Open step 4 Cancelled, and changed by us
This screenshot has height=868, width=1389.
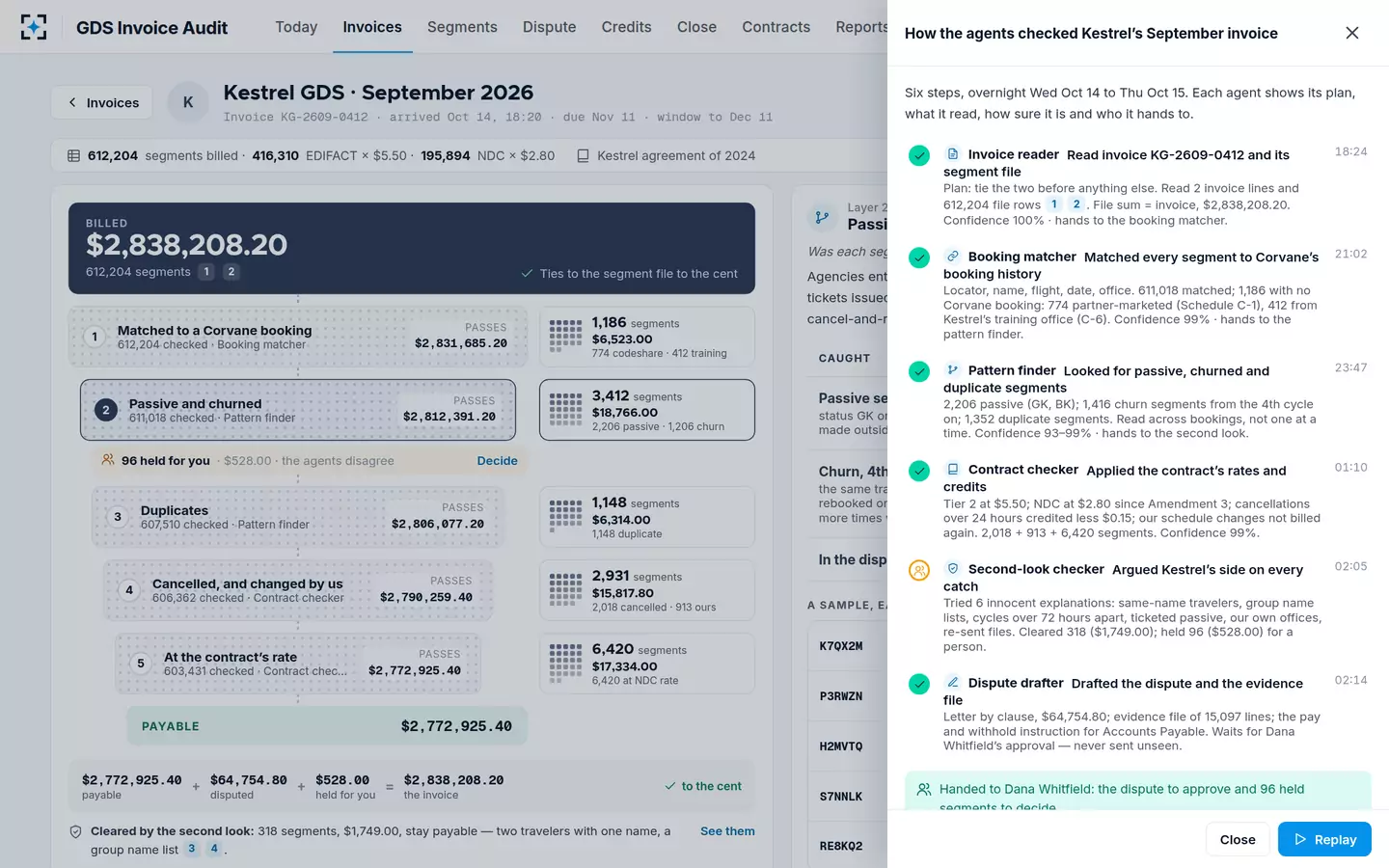298,590
